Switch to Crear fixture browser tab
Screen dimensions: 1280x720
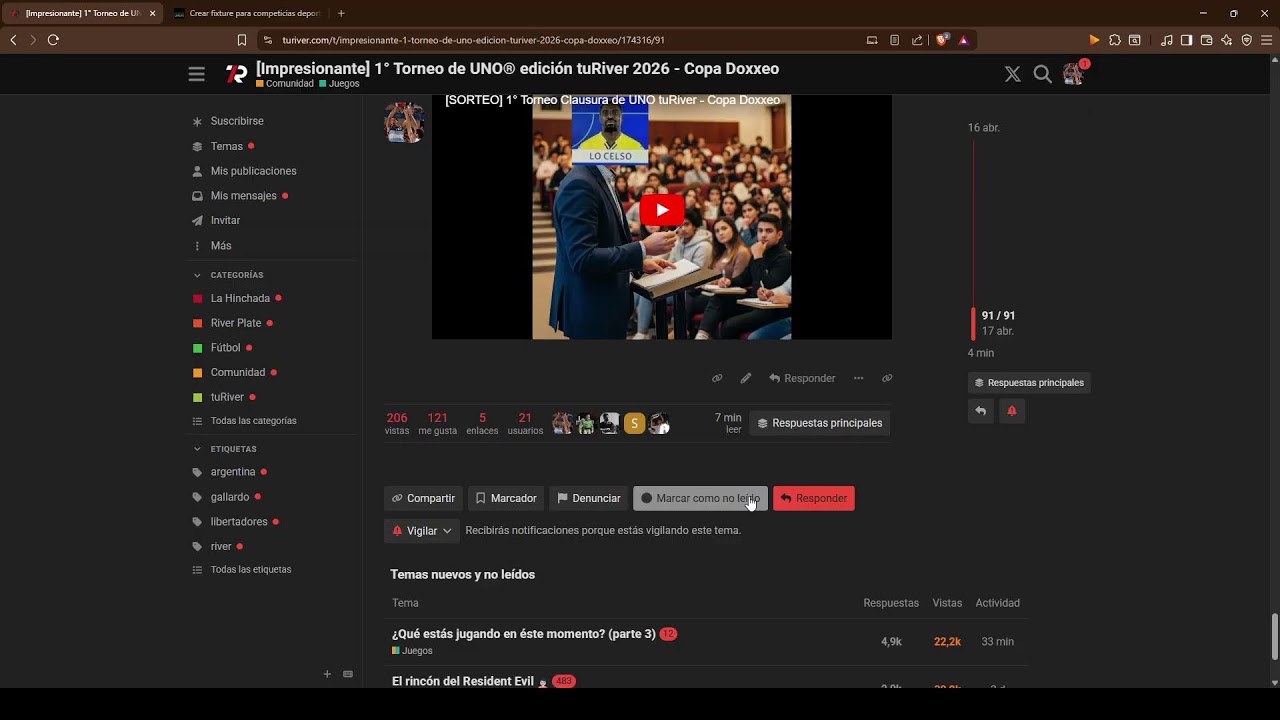tap(247, 13)
